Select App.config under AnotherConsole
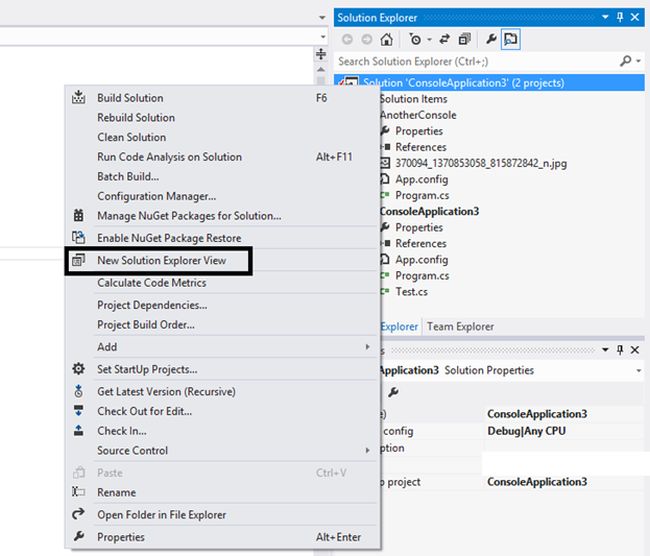 pos(422,179)
